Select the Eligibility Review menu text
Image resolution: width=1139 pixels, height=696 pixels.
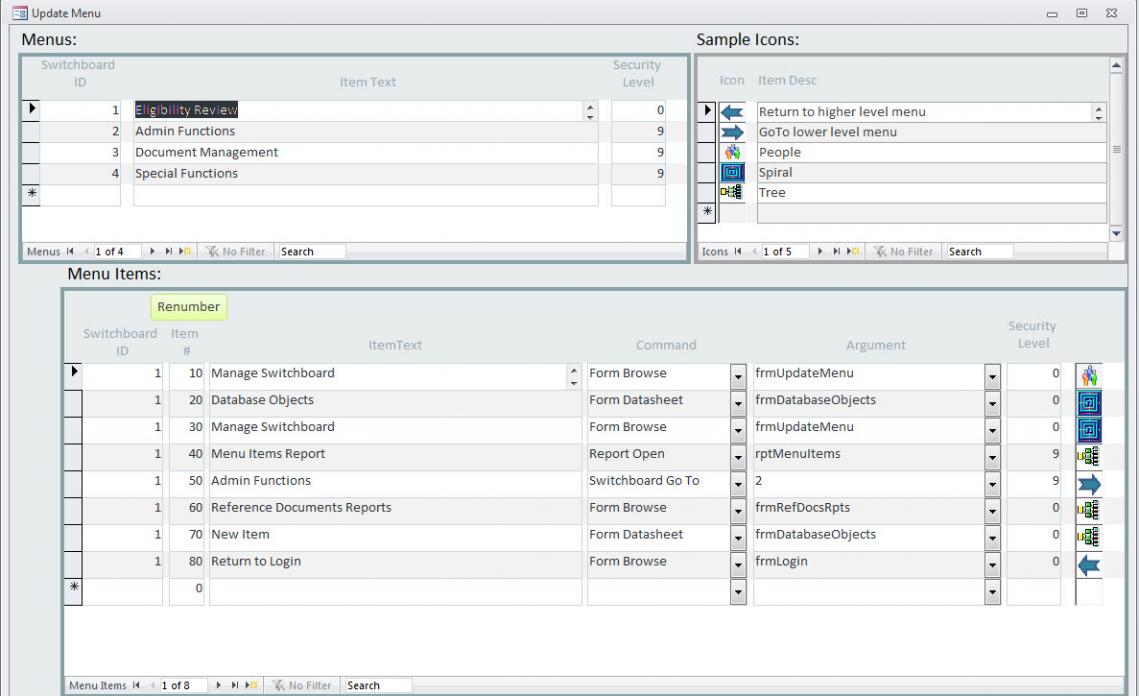[x=187, y=110]
